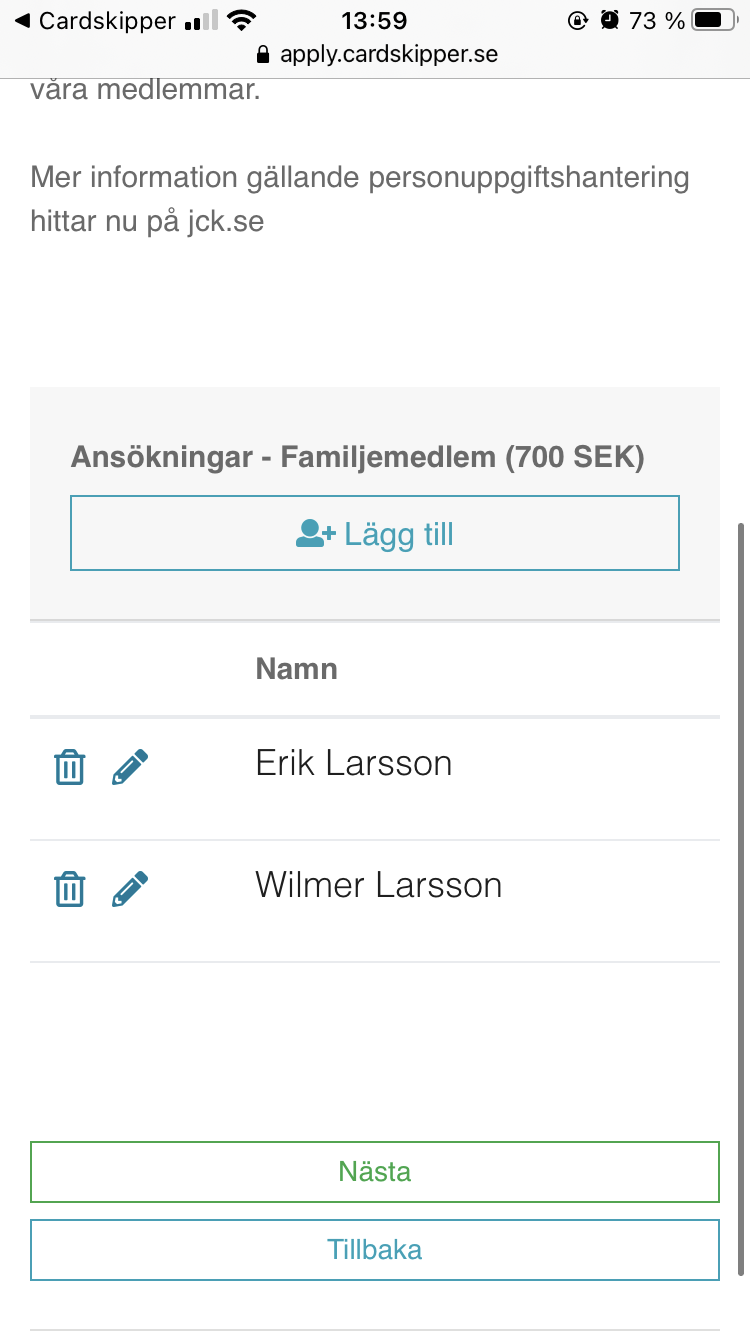Click the Lägg till button
Image resolution: width=750 pixels, height=1334 pixels.
(375, 533)
